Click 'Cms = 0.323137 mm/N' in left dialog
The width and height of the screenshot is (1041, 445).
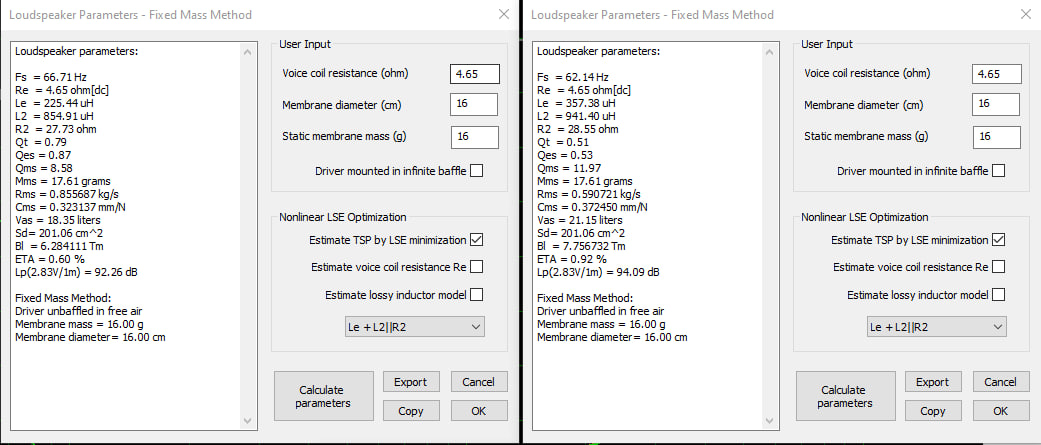[70, 207]
